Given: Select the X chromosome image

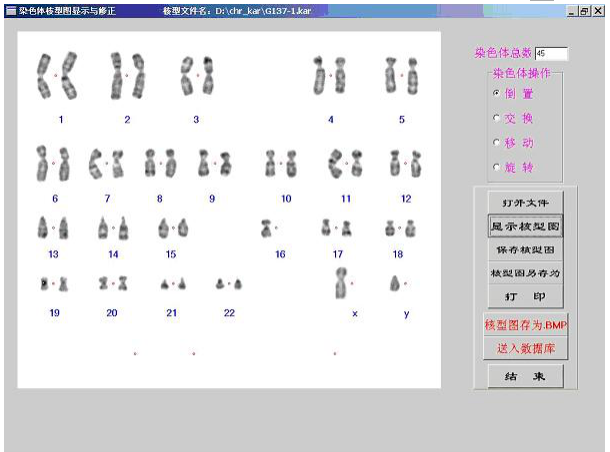Looking at the screenshot, I should (x=341, y=283).
